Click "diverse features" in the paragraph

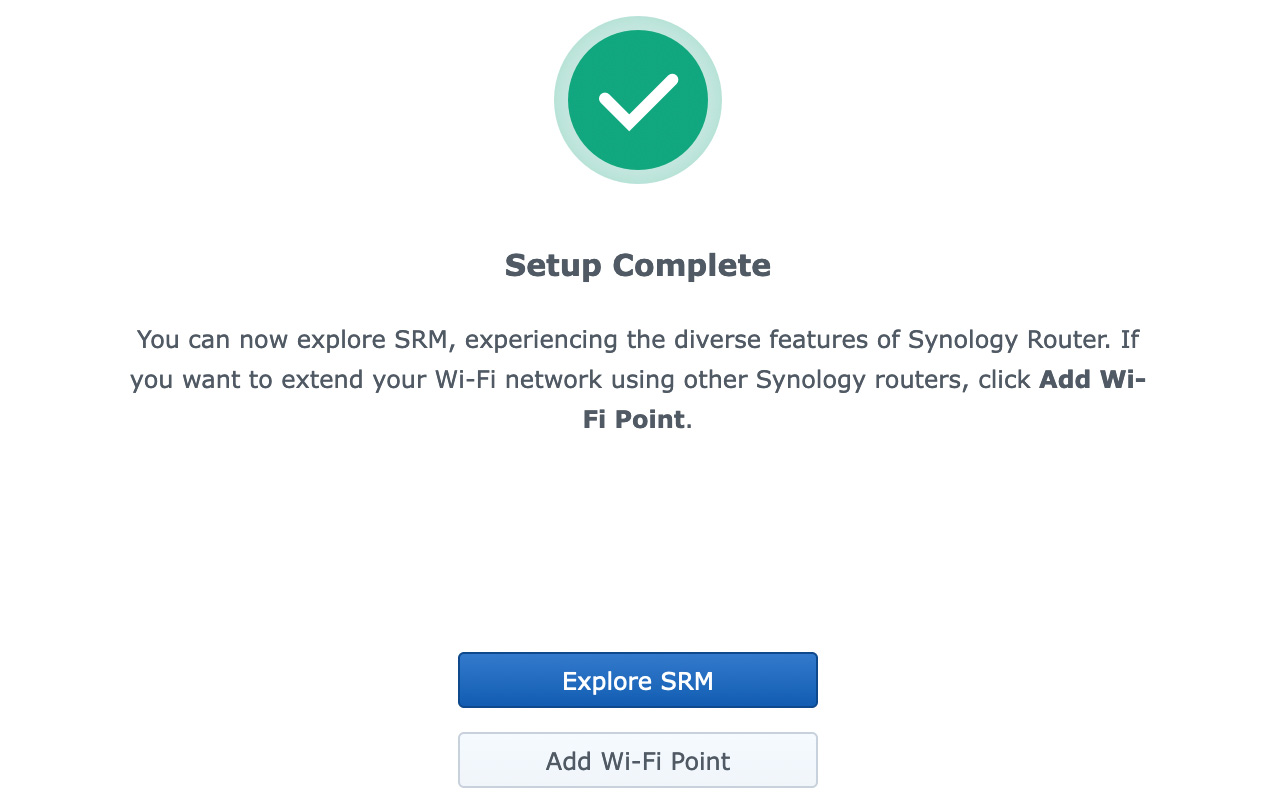[x=767, y=340]
